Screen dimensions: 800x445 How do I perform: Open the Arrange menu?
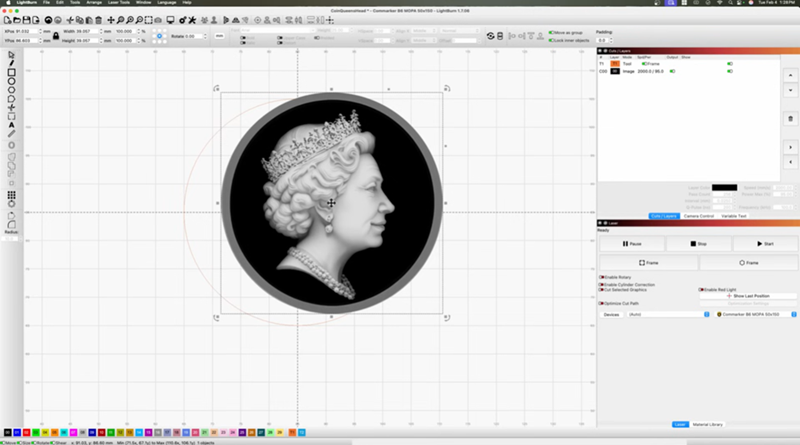[94, 3]
